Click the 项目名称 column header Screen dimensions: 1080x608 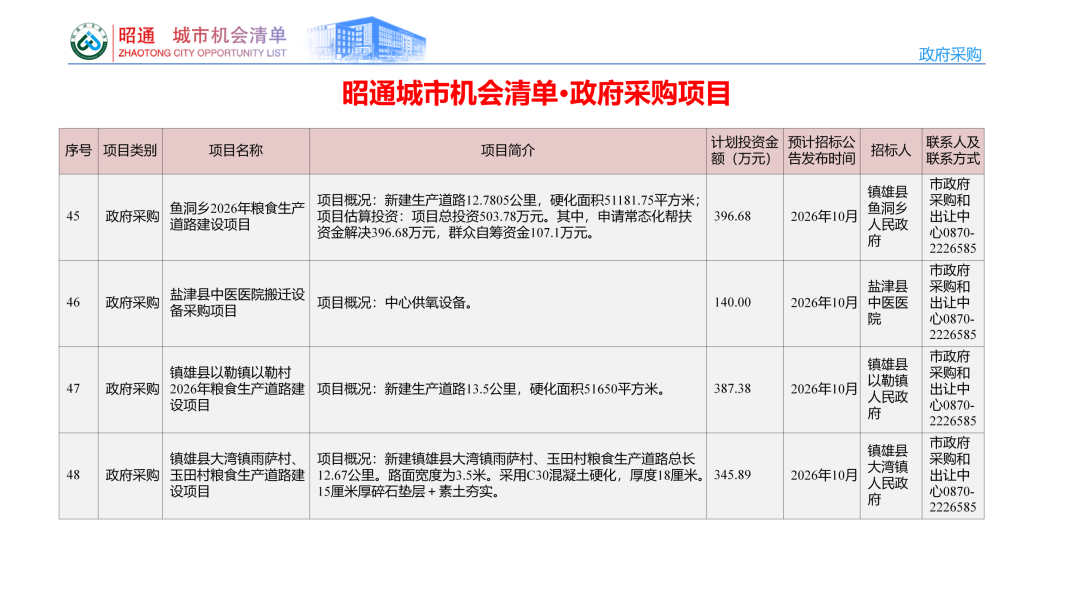pos(236,151)
